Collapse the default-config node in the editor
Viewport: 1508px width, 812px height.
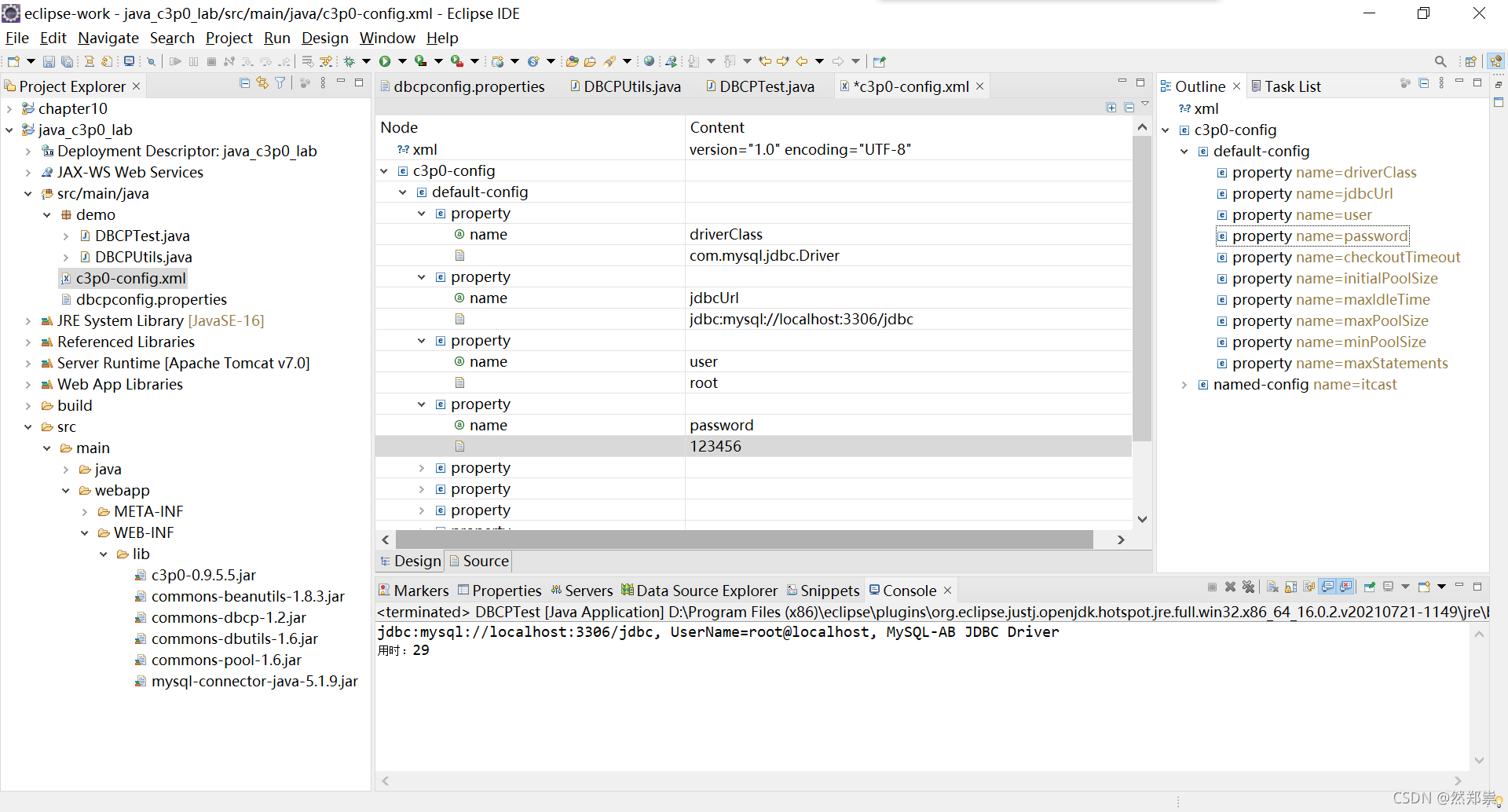(x=403, y=192)
